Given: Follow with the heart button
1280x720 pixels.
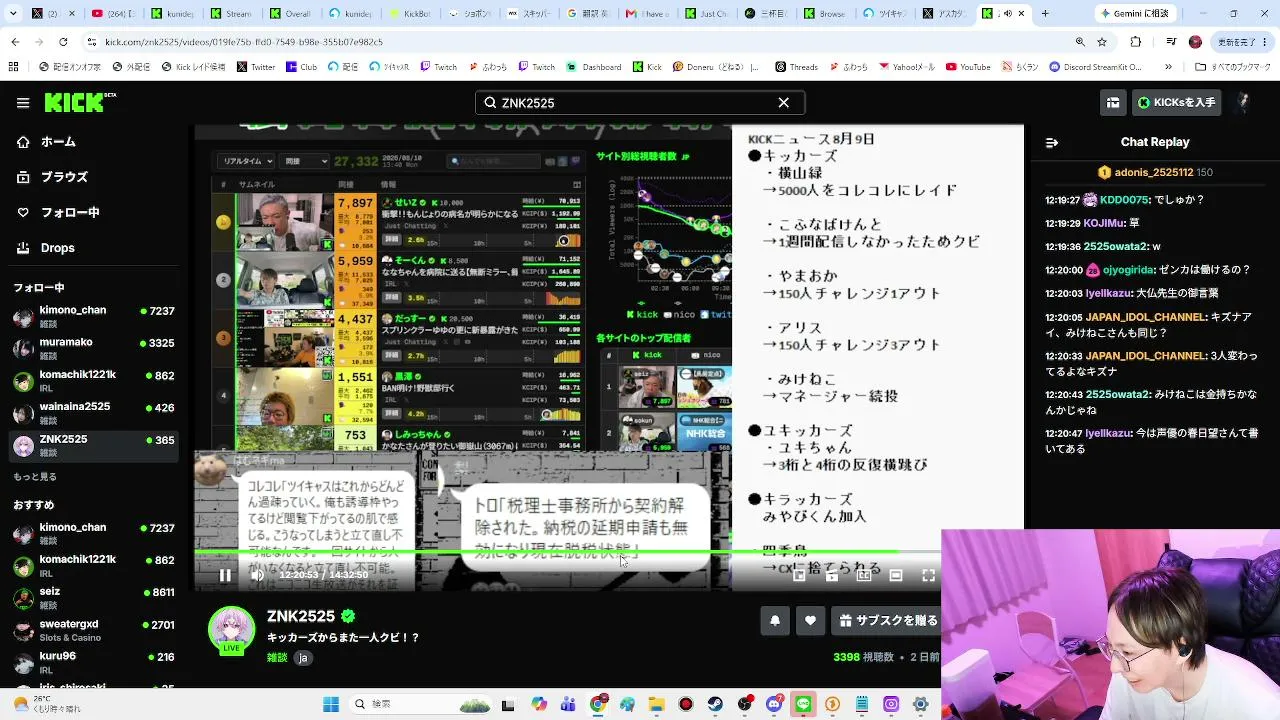Looking at the screenshot, I should [x=810, y=620].
